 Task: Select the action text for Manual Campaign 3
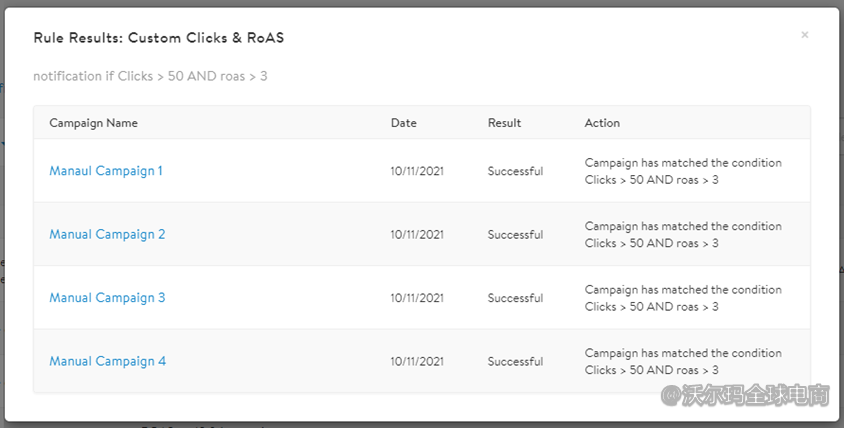point(683,298)
